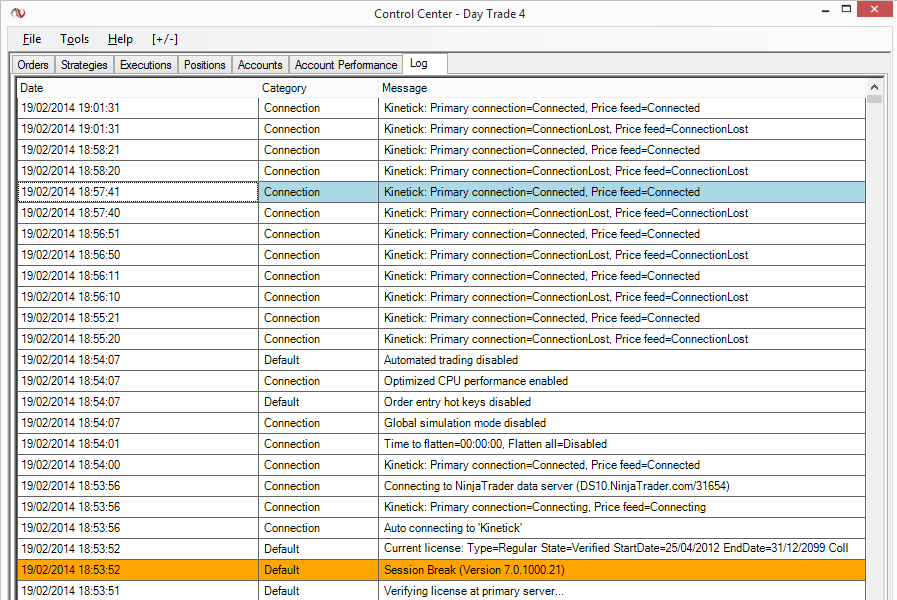Open the File menu

(x=32, y=39)
